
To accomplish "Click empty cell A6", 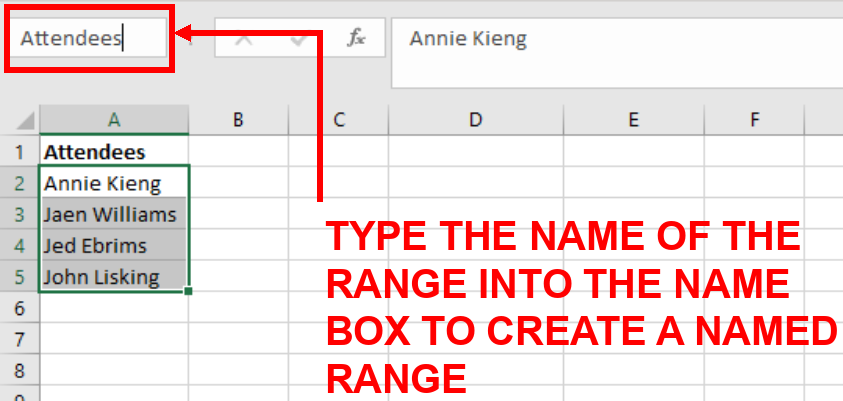I will (x=114, y=308).
